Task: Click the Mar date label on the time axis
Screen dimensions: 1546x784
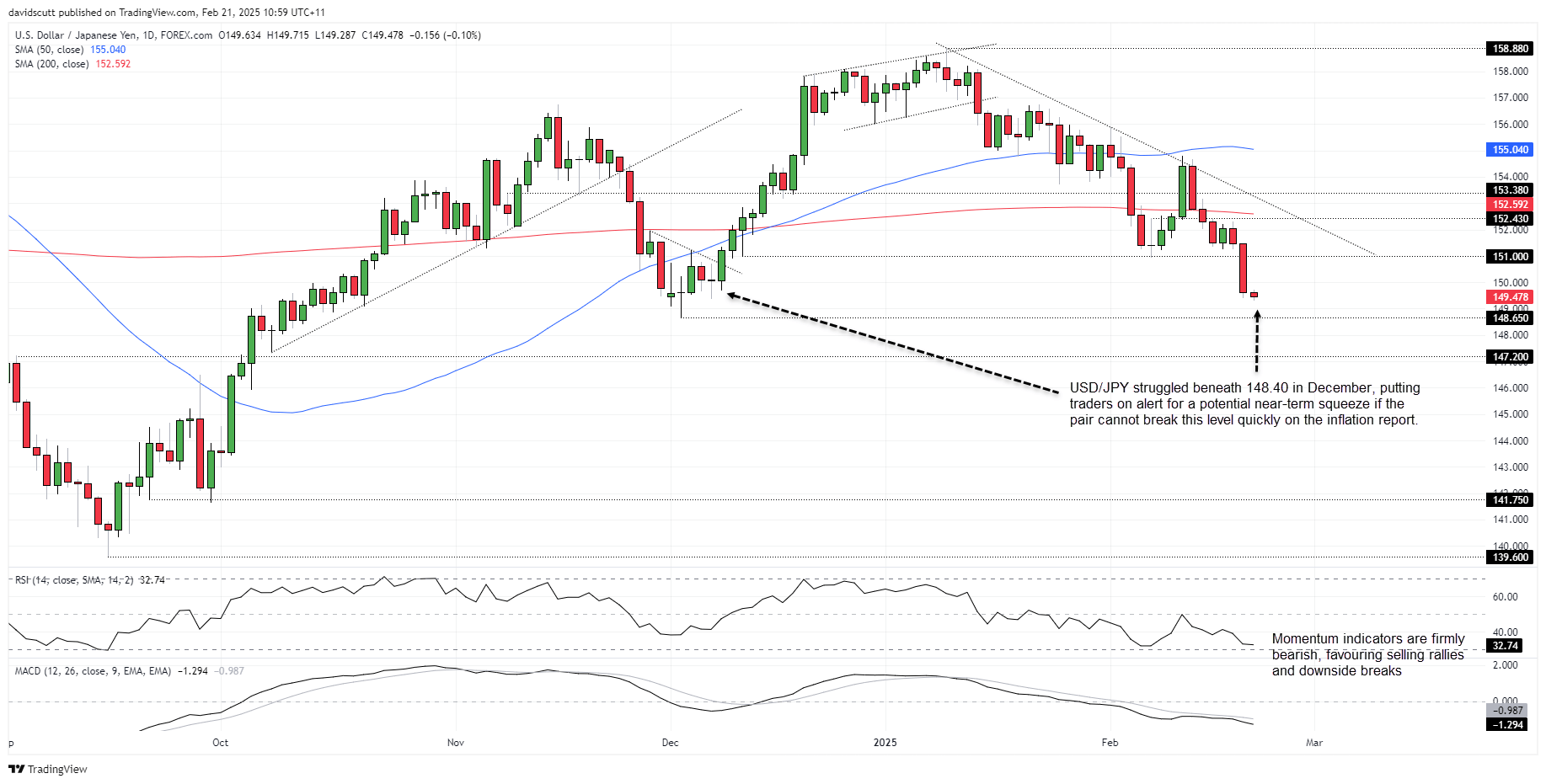Action: (x=1314, y=743)
